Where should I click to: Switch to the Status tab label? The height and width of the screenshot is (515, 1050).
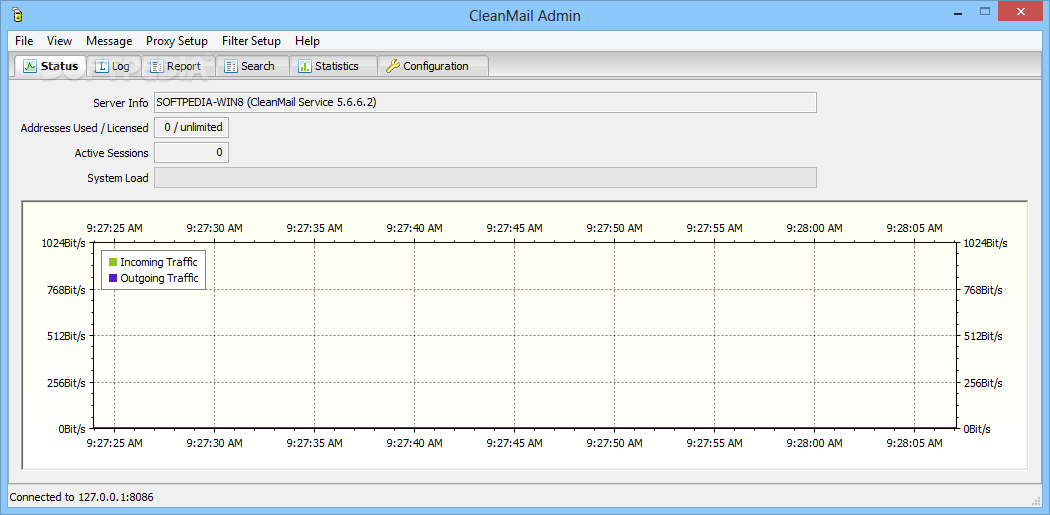(x=60, y=66)
